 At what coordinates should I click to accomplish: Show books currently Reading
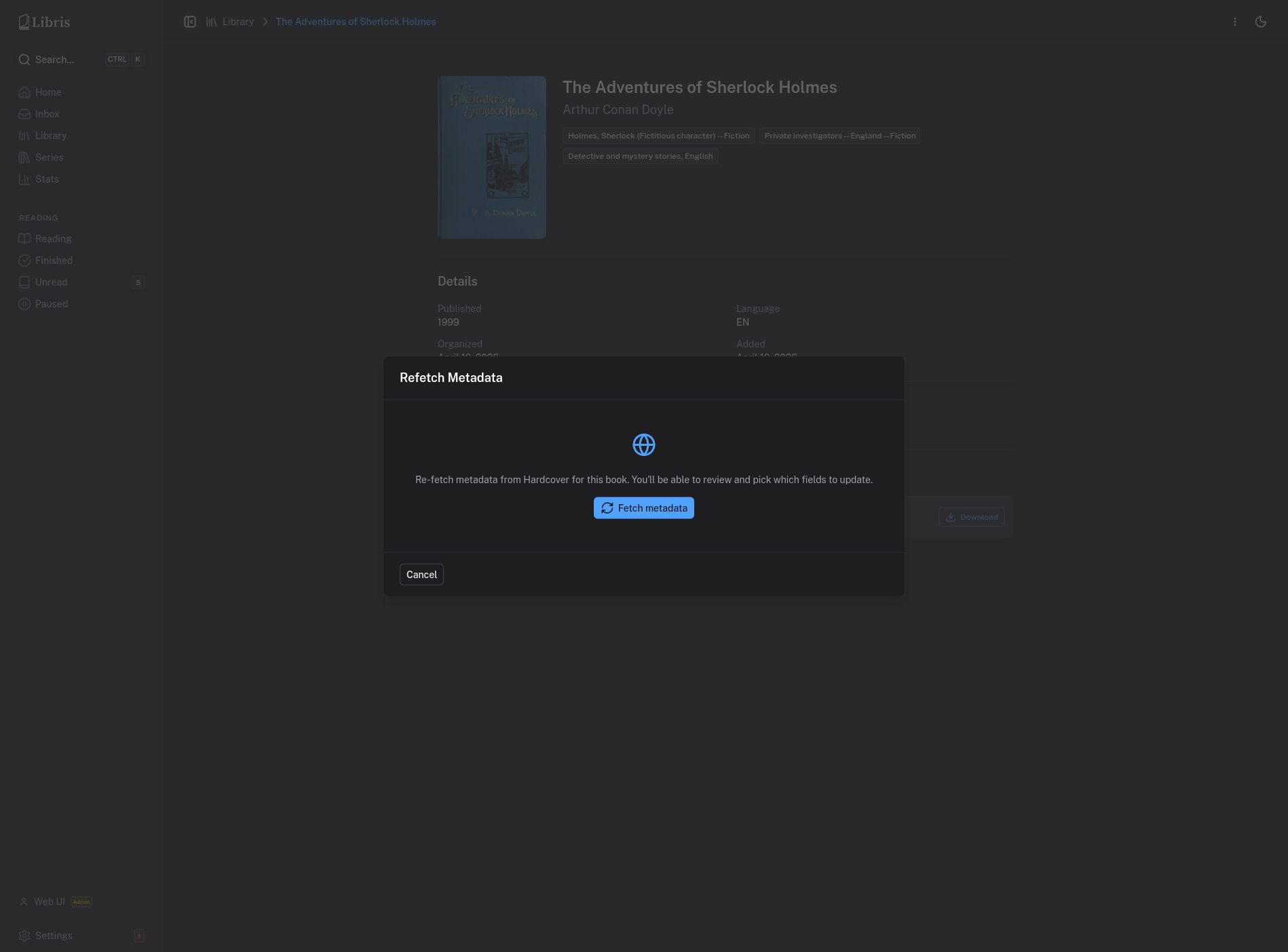tap(81, 239)
